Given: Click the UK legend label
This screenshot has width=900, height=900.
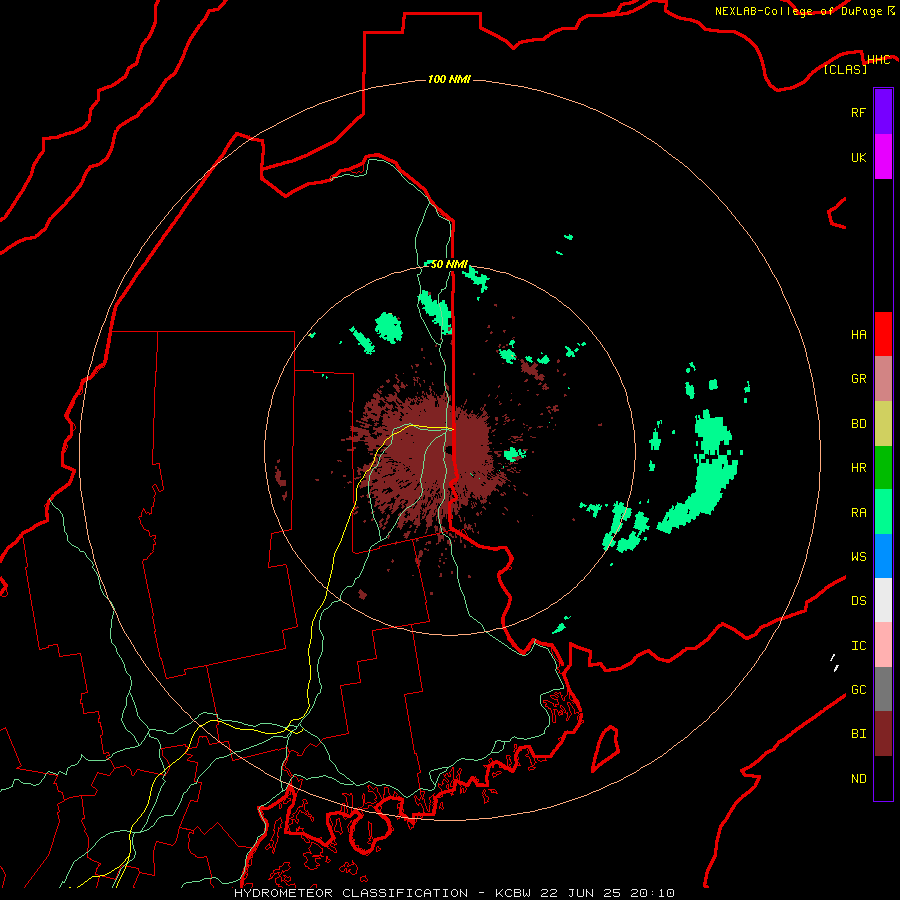Looking at the screenshot, I should (858, 157).
